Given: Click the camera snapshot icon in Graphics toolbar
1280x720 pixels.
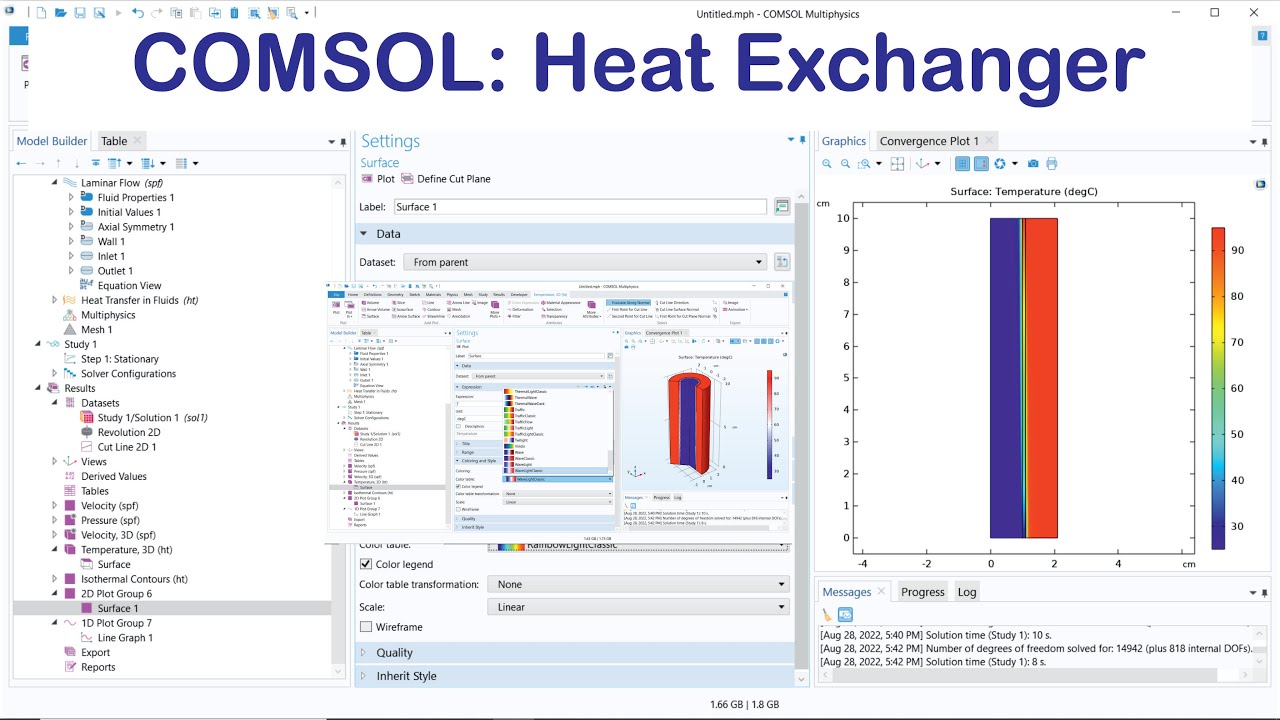Looking at the screenshot, I should click(x=1033, y=164).
